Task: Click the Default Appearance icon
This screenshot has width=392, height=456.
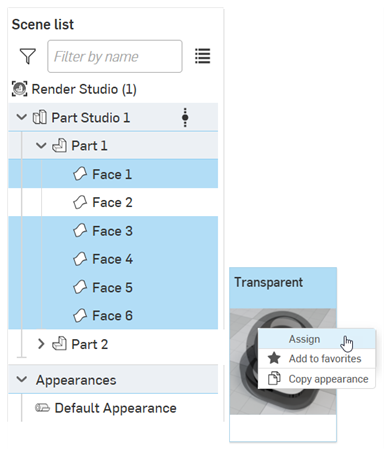Action: coord(43,408)
